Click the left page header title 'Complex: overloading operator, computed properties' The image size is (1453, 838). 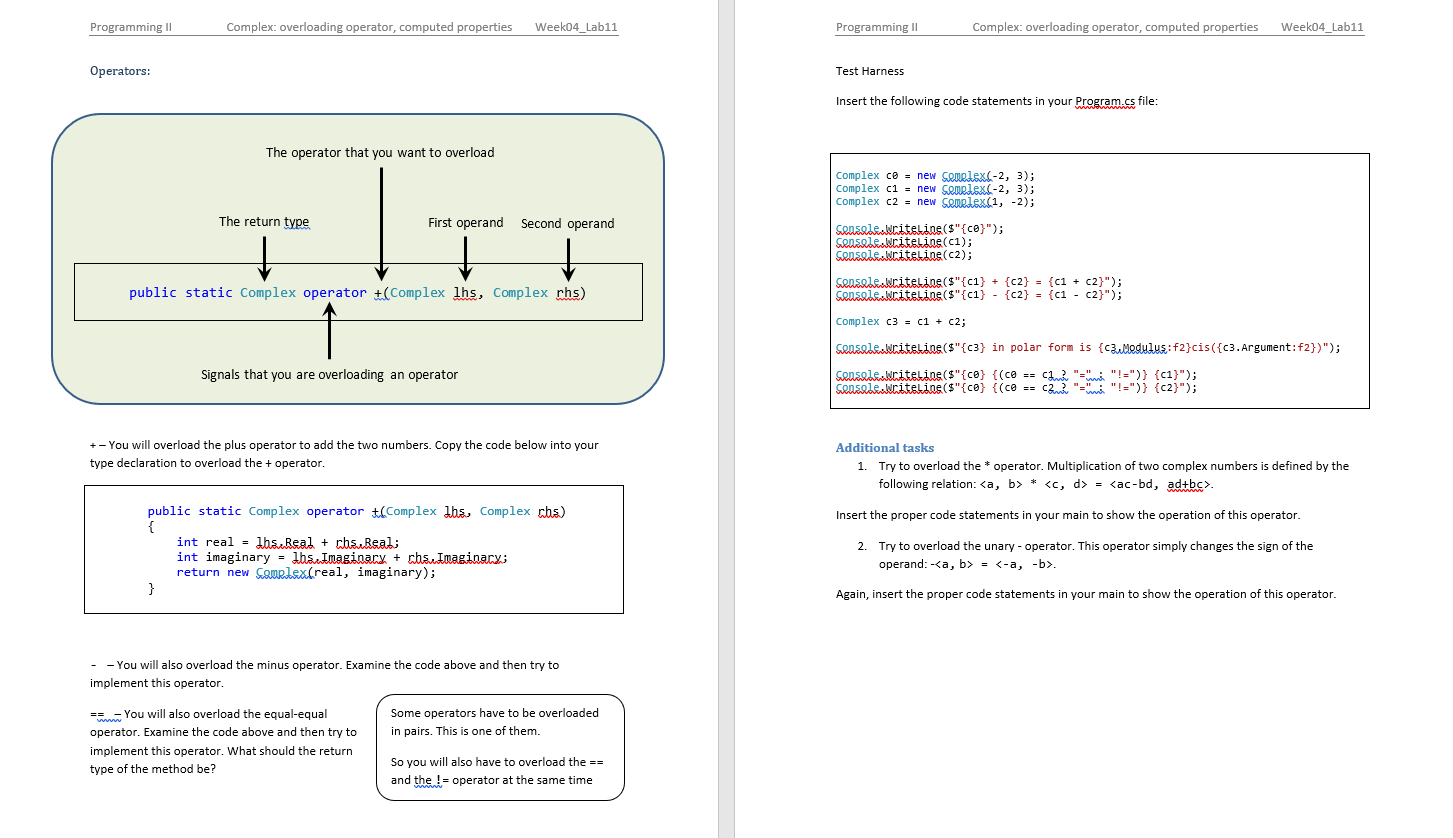tap(369, 27)
